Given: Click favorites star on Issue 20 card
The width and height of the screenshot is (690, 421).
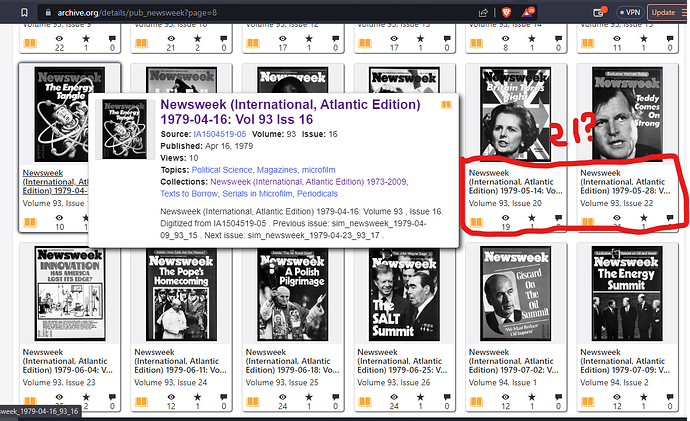Looking at the screenshot, I should click(x=532, y=217).
